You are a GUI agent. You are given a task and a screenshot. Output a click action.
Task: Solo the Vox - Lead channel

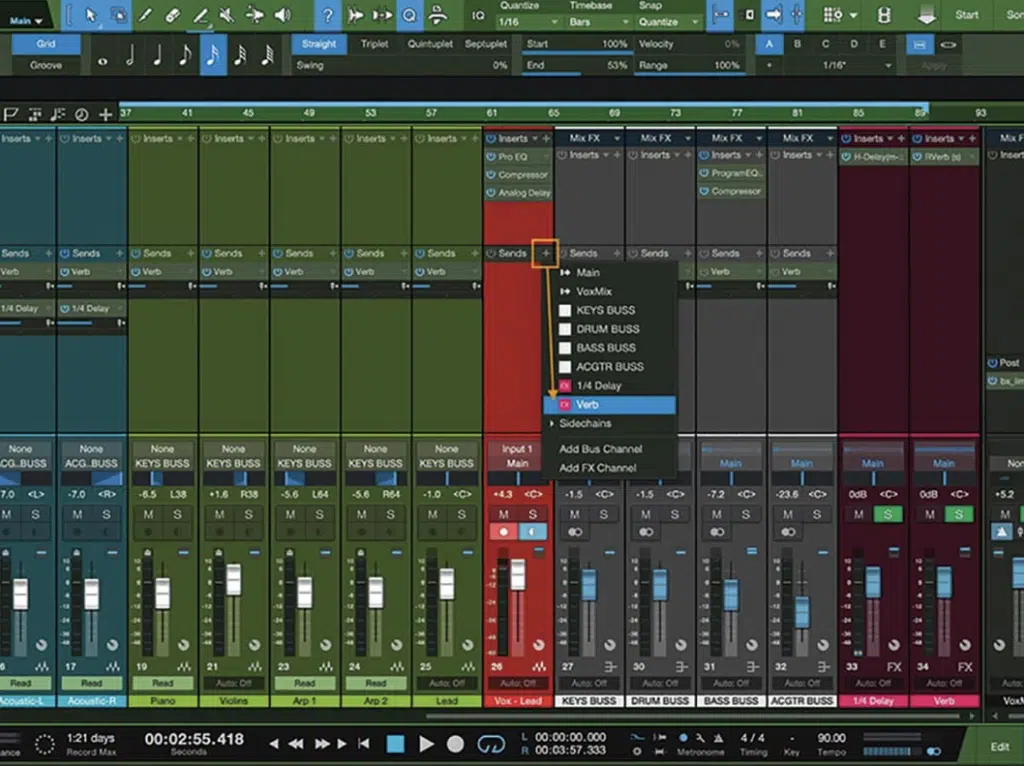click(533, 515)
